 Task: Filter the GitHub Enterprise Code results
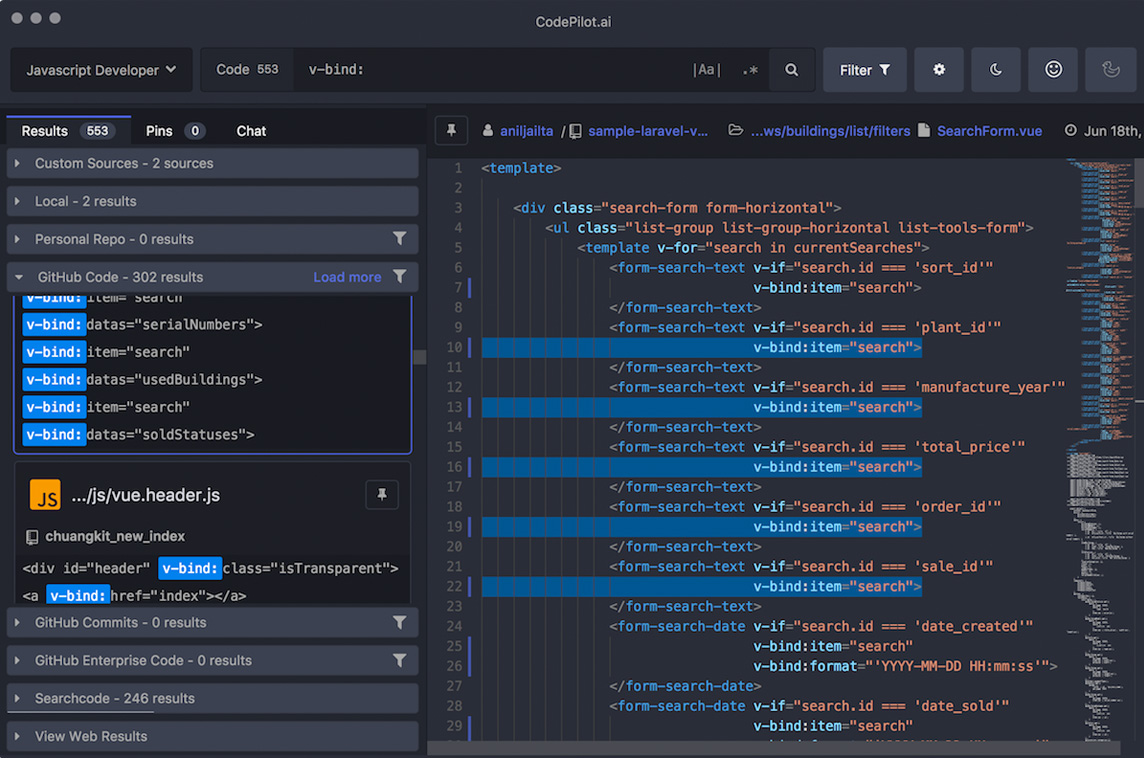point(400,660)
